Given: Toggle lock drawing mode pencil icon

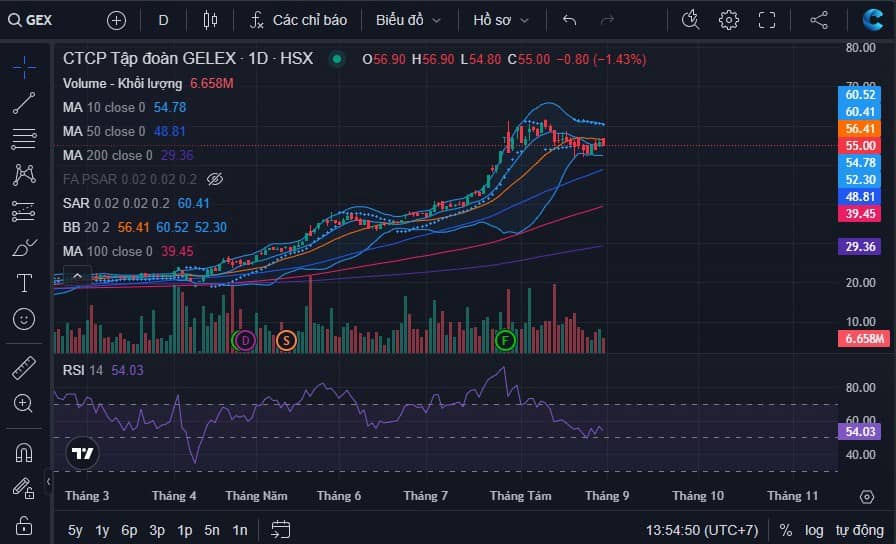Looking at the screenshot, I should tap(24, 489).
